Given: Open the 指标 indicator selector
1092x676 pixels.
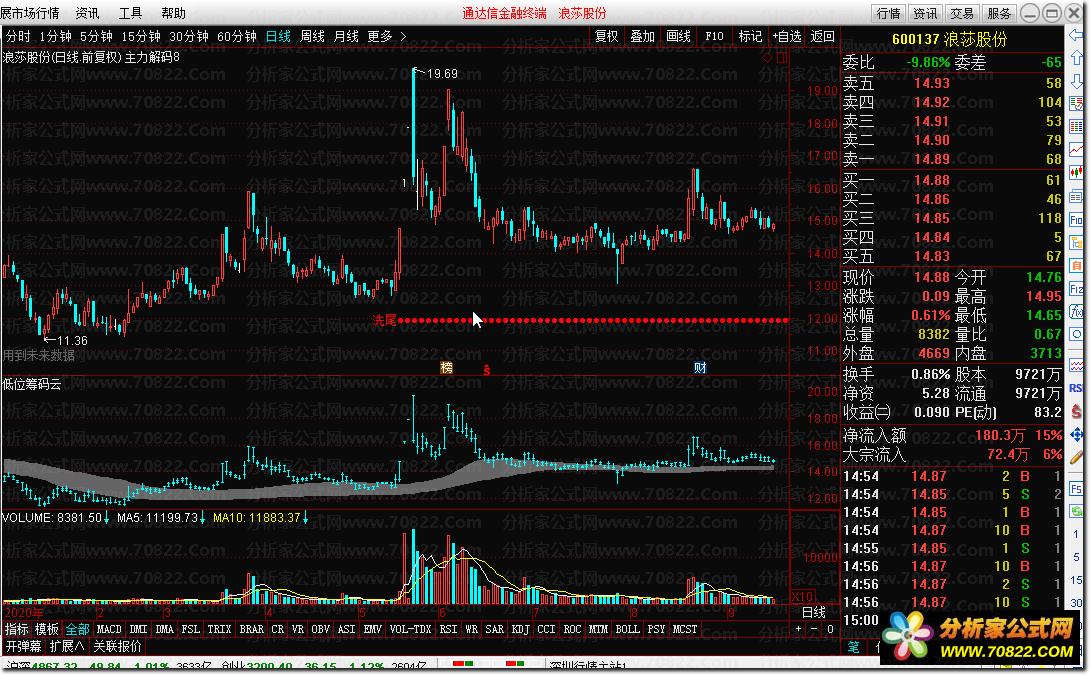Looking at the screenshot, I should [x=17, y=629].
